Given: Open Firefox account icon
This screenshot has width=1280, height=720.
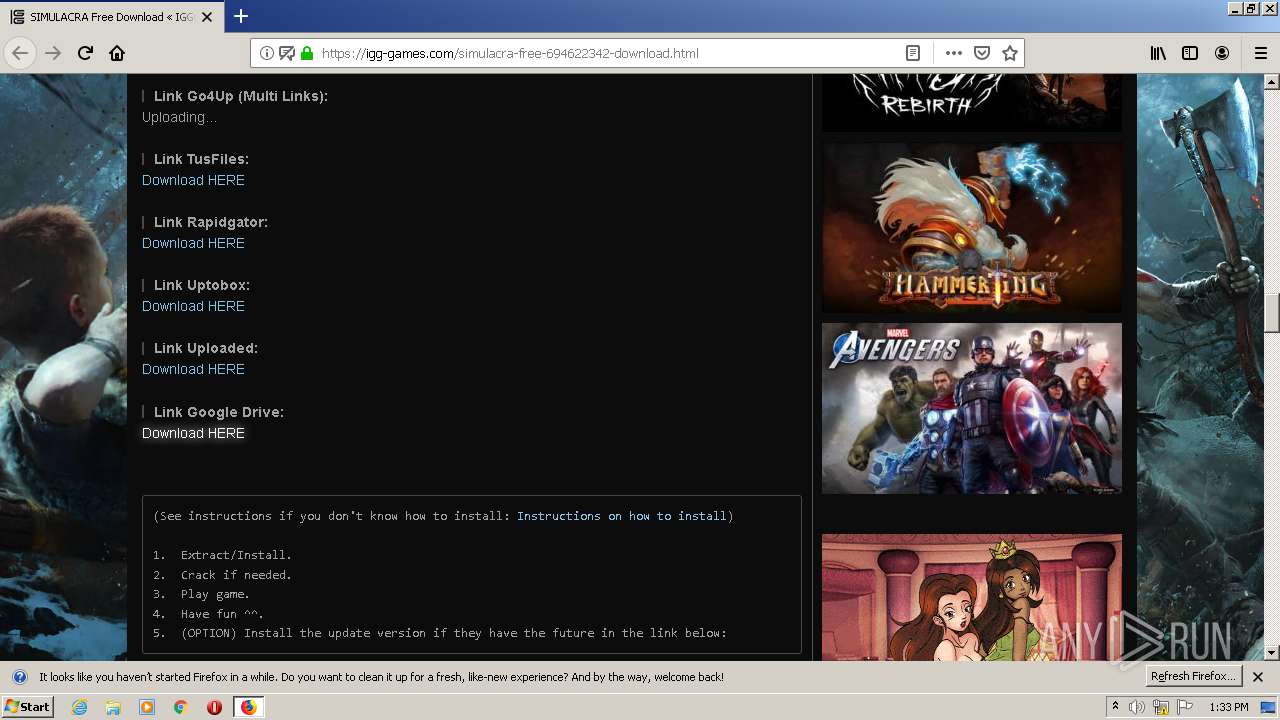Looking at the screenshot, I should (1222, 53).
